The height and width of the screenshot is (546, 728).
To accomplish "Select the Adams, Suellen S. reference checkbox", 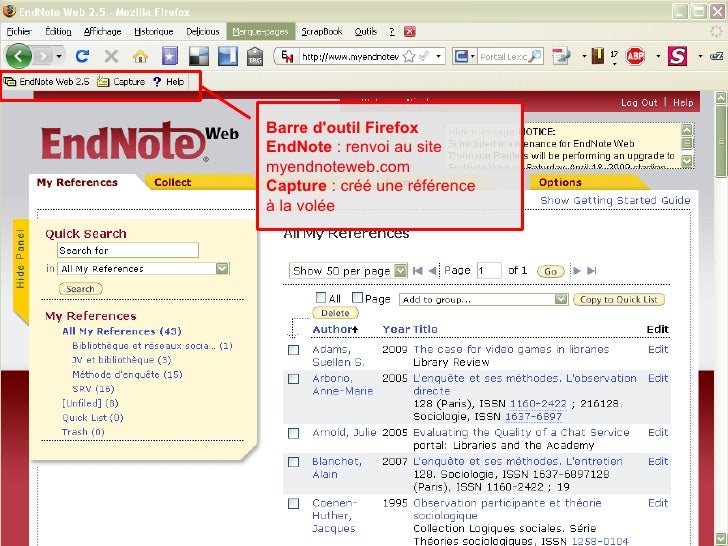I will tap(293, 350).
